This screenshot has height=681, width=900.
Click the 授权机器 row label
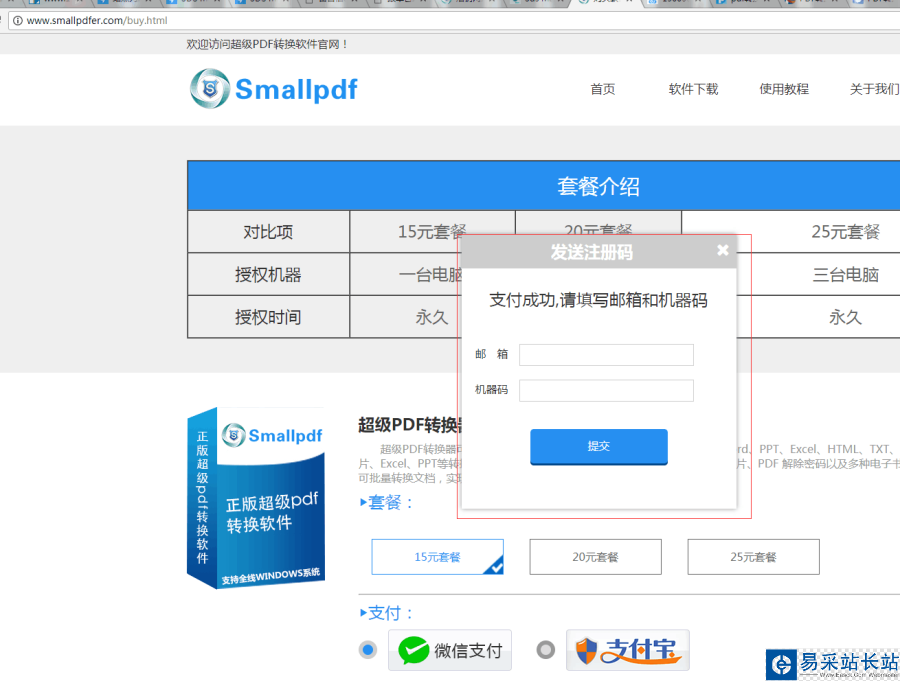click(x=268, y=274)
